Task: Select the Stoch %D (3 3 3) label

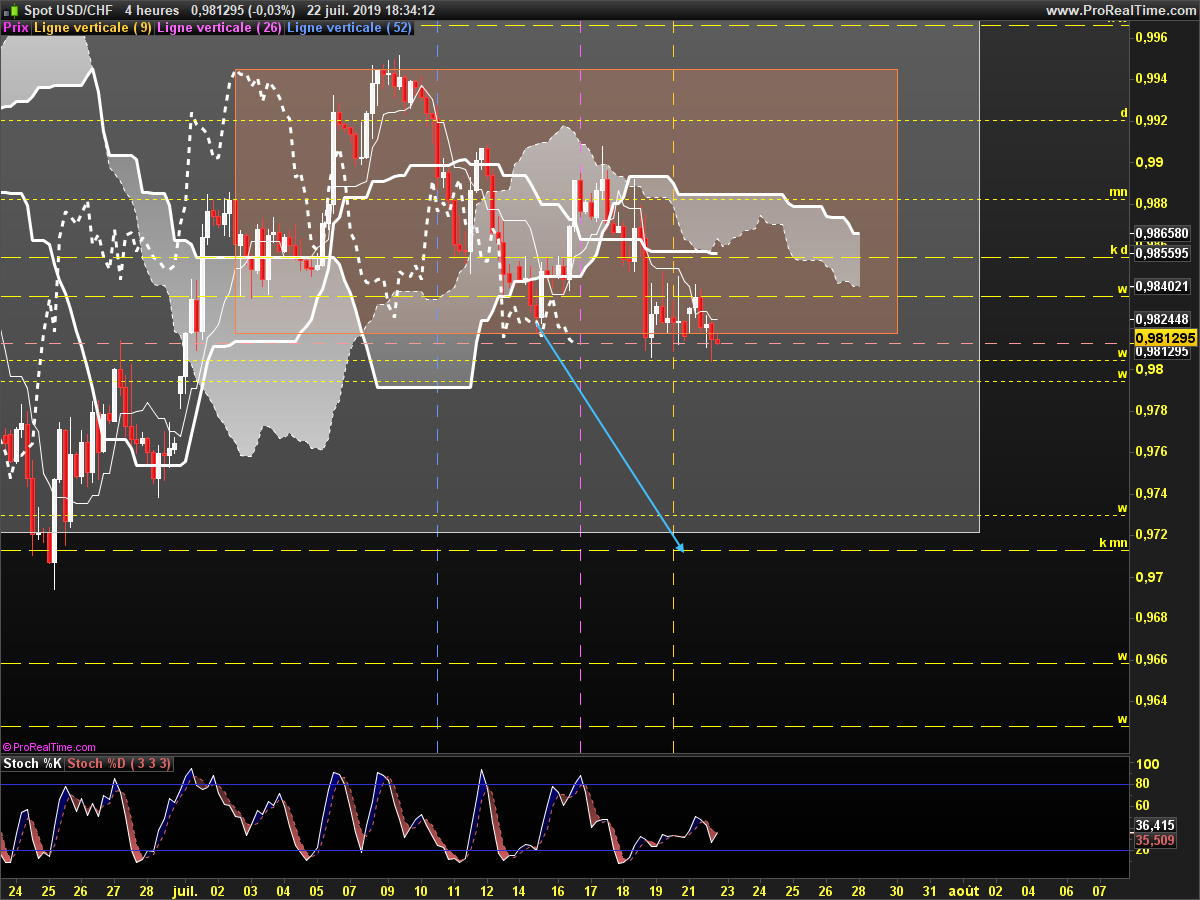Action: click(119, 764)
